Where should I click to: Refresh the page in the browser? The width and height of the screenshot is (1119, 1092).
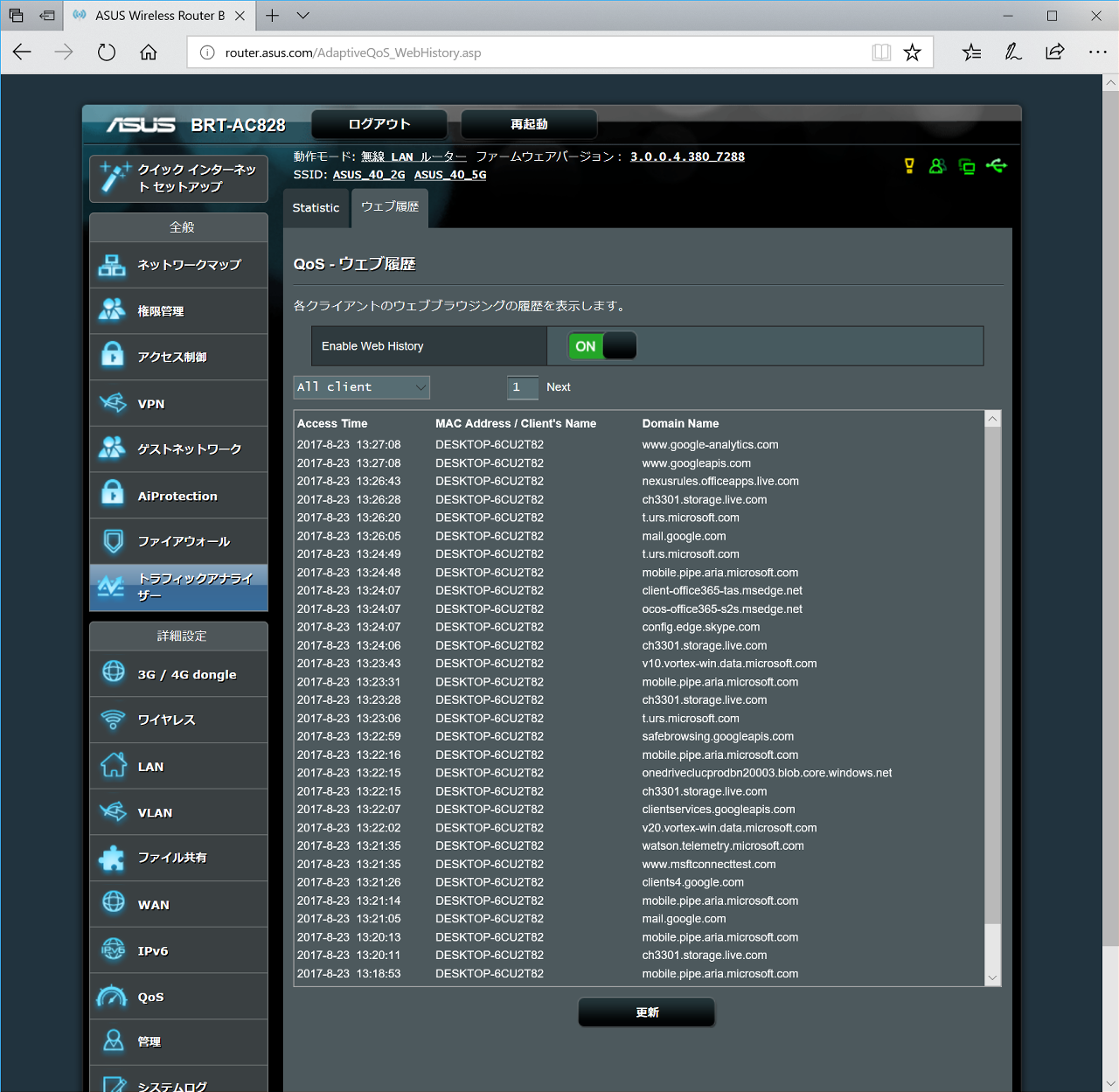tap(107, 52)
